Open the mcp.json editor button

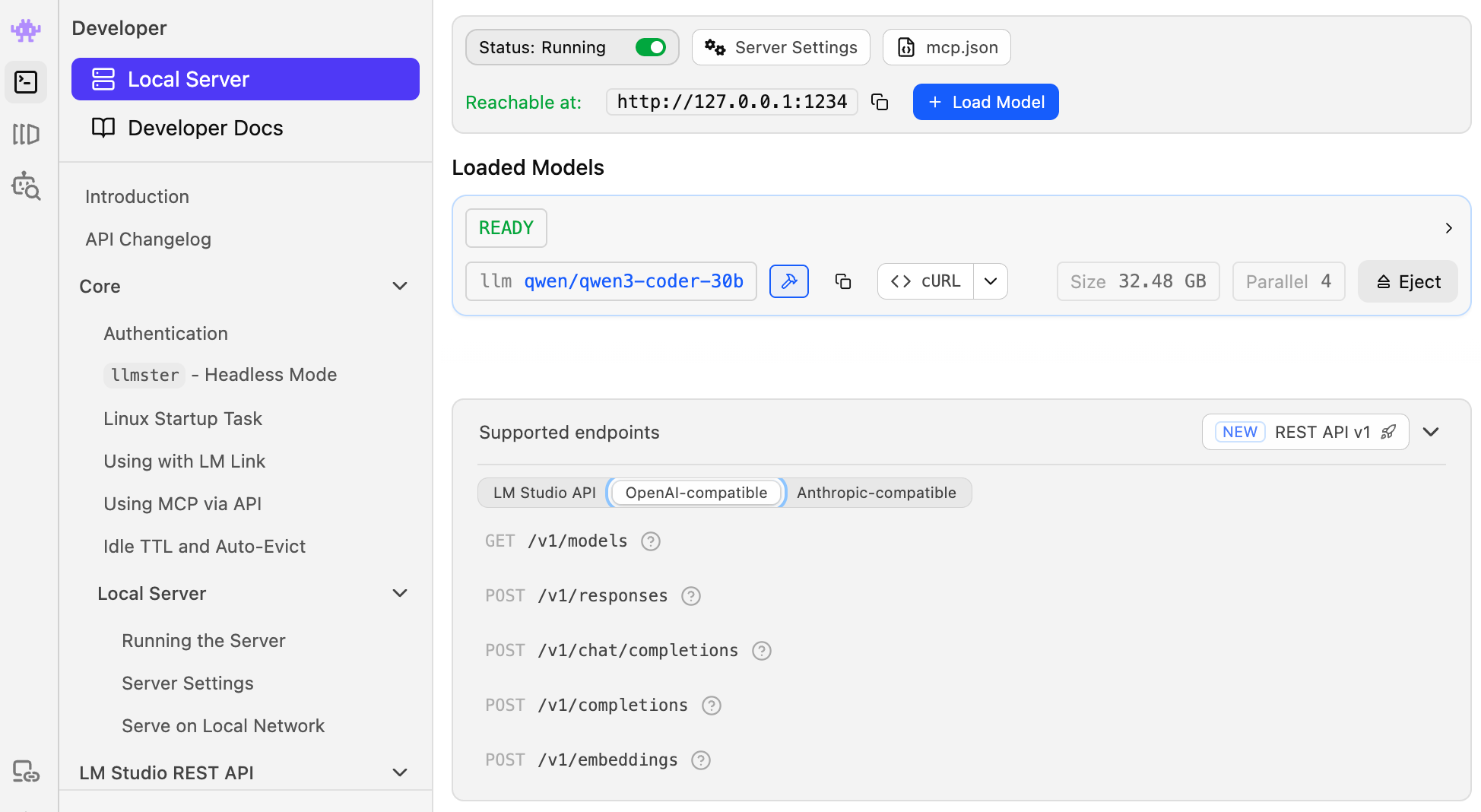coord(947,47)
